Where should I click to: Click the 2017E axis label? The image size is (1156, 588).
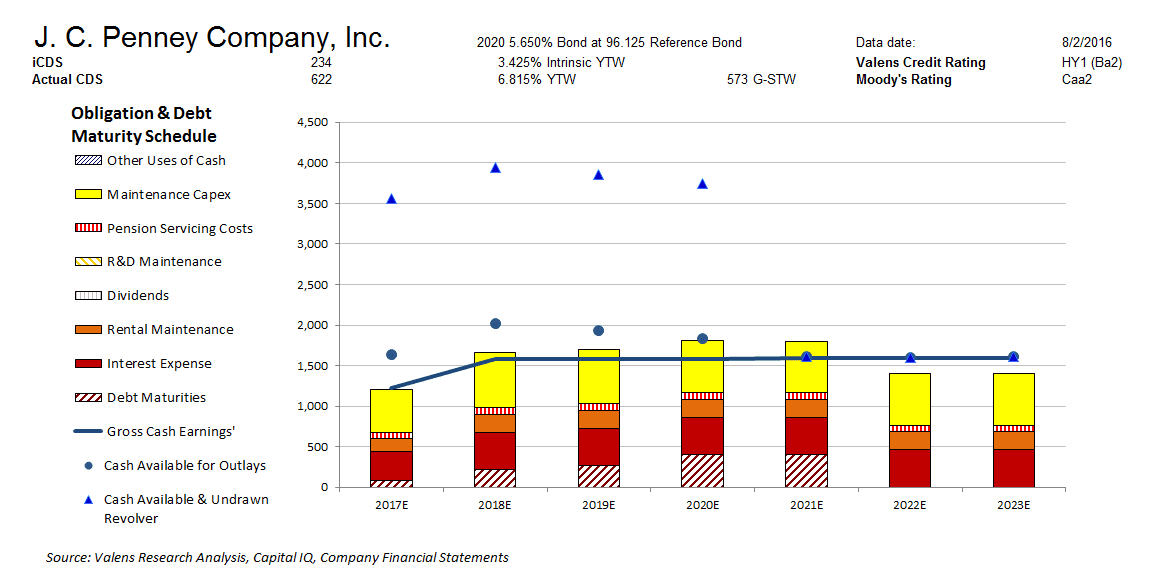point(391,505)
